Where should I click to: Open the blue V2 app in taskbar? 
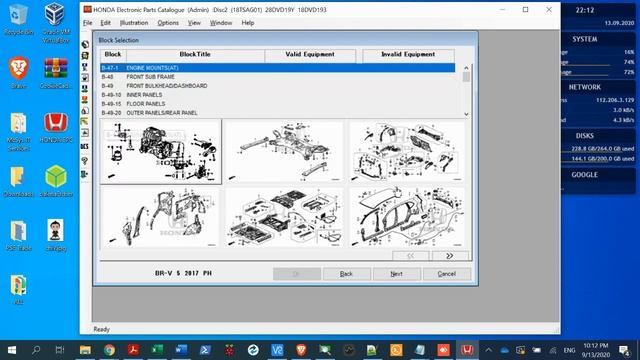(277, 350)
